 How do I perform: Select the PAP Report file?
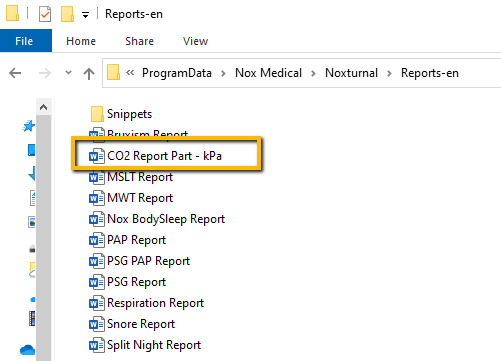(x=136, y=240)
